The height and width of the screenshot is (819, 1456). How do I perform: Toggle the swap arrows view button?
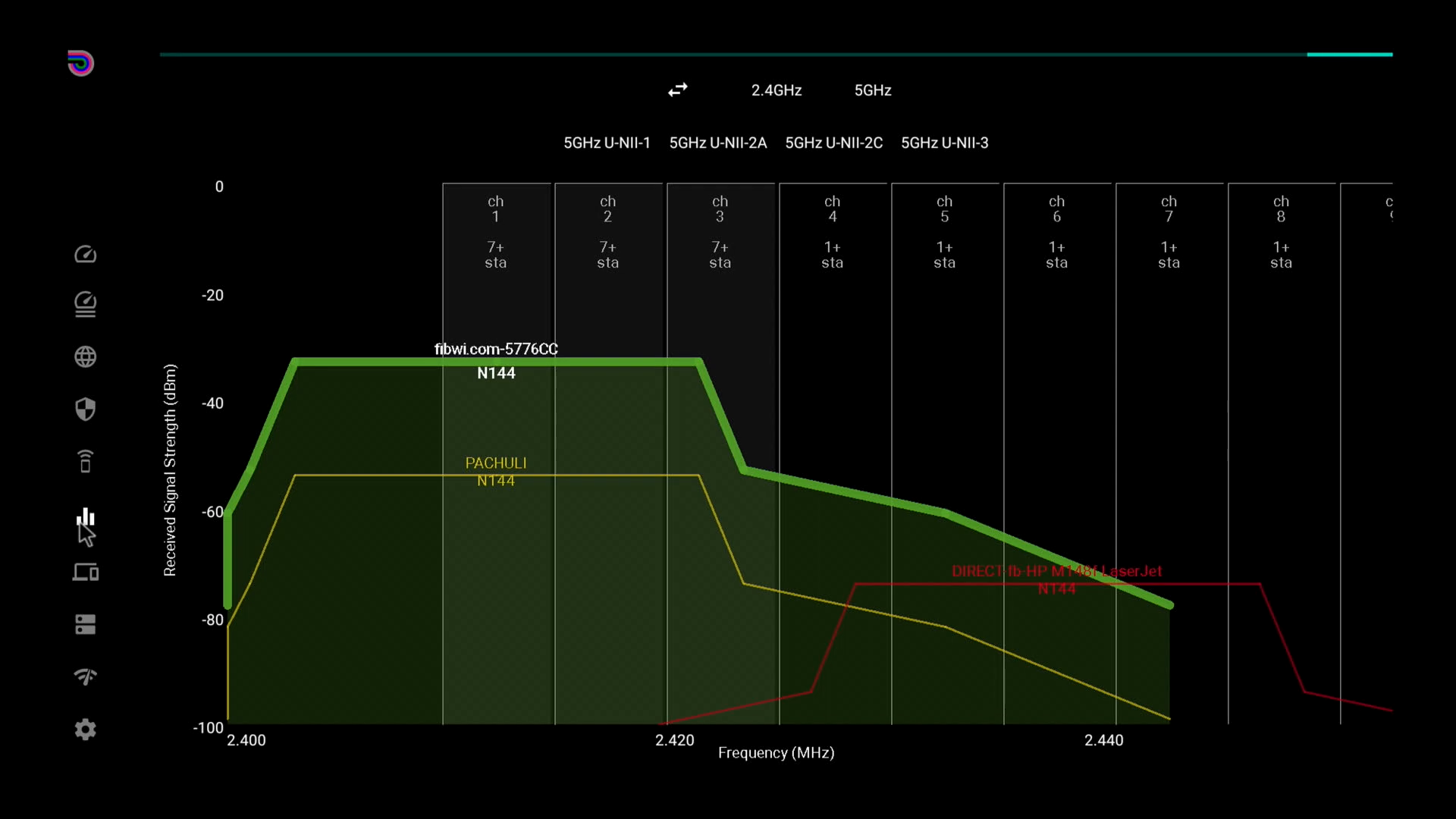pos(677,90)
